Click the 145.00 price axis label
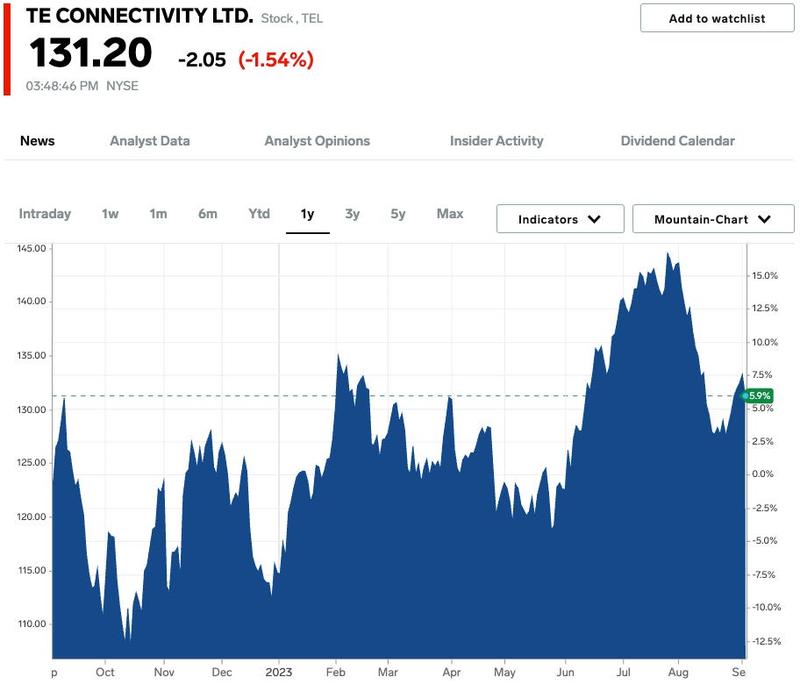Screen dimensions: 800x683 click(32, 248)
